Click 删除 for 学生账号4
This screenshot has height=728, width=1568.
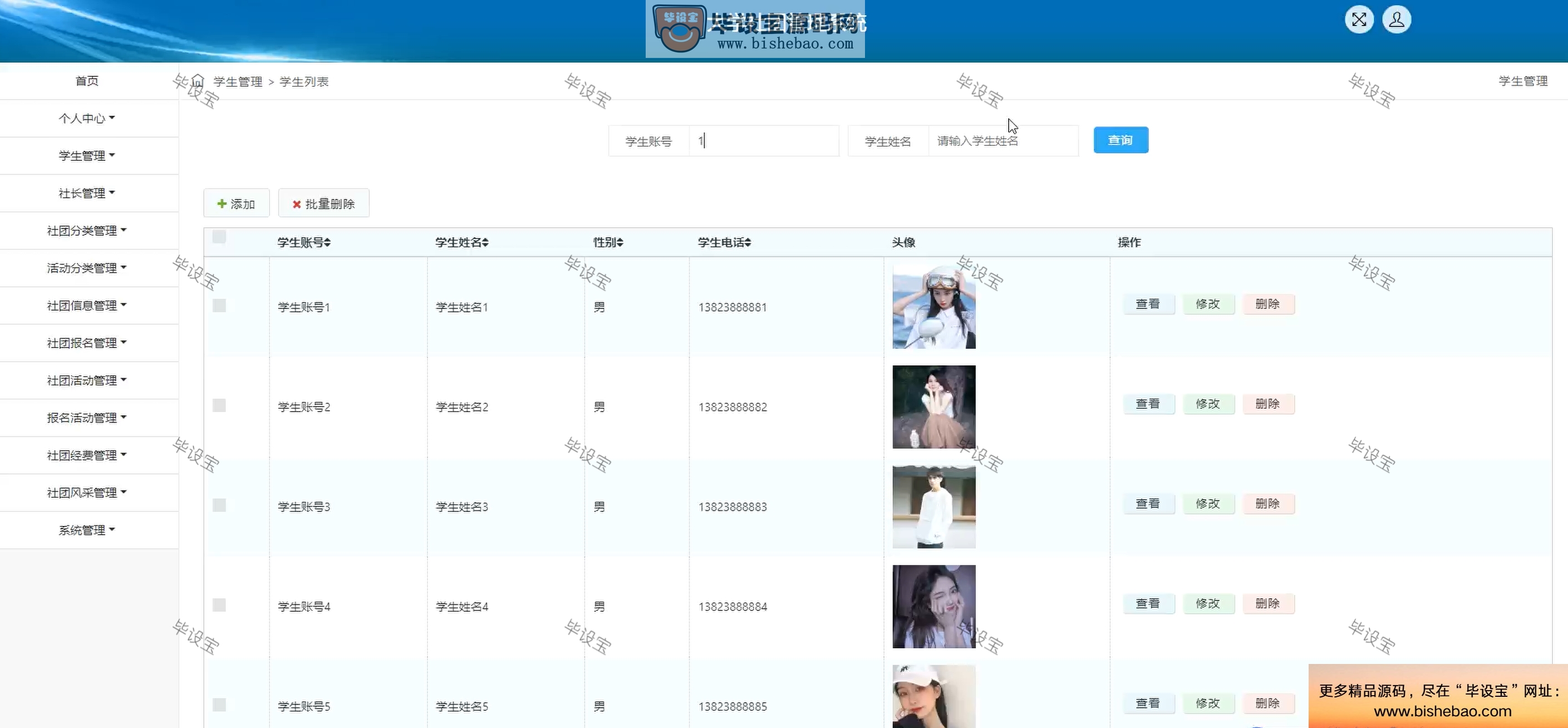pos(1268,604)
